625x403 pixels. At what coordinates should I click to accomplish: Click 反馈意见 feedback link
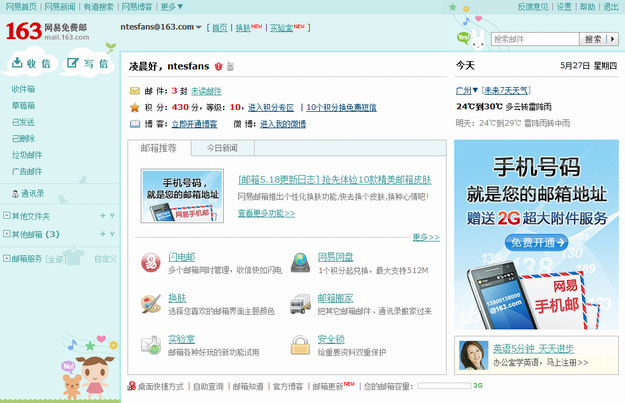533,7
